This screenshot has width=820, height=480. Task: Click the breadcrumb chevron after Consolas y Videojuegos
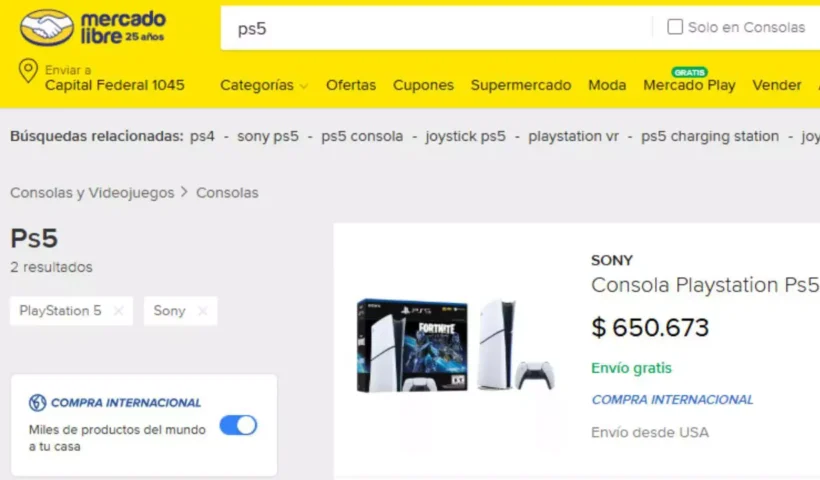click(184, 192)
